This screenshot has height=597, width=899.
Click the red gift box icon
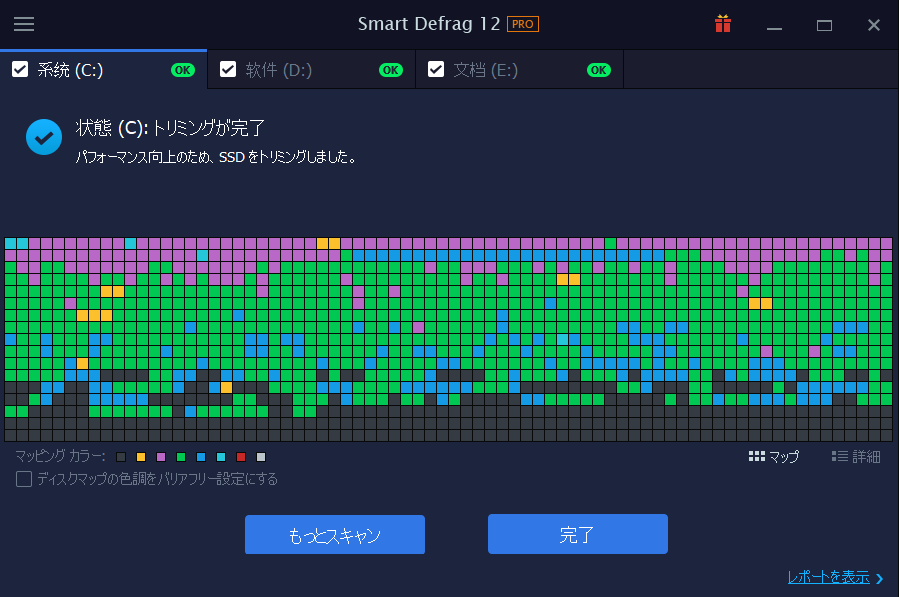click(x=723, y=24)
